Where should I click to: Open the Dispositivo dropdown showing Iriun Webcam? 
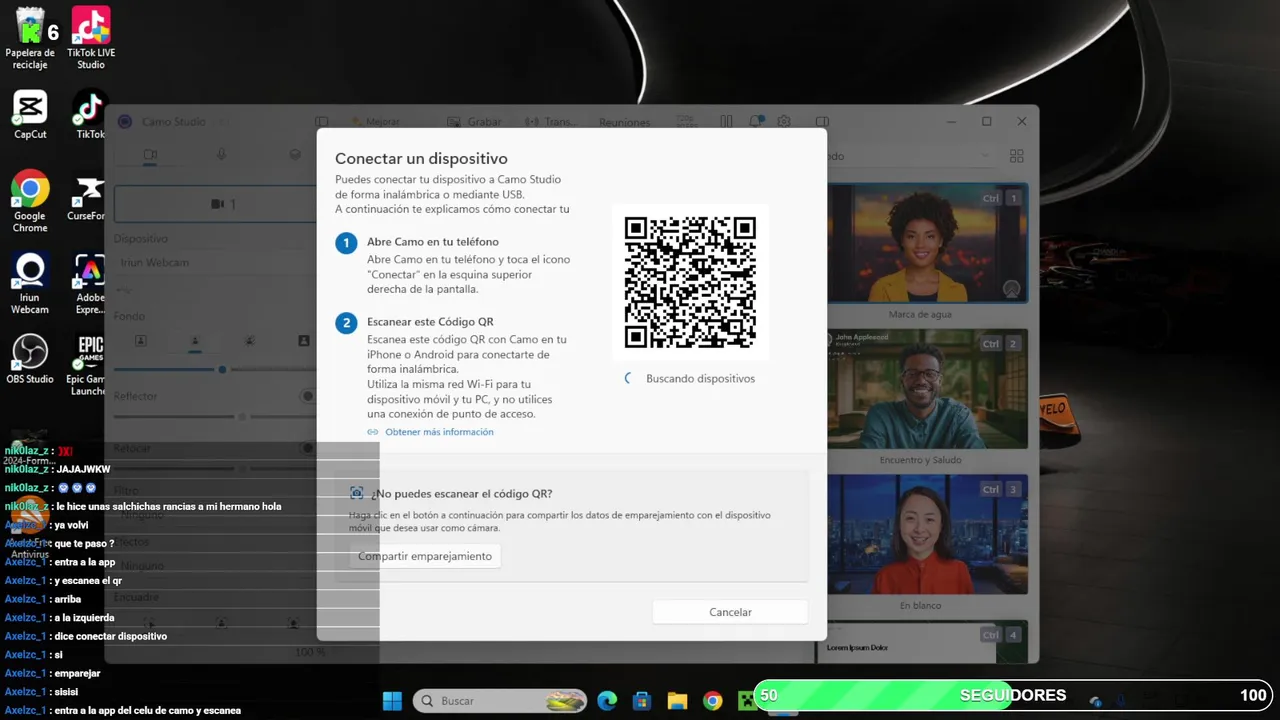pyautogui.click(x=215, y=262)
